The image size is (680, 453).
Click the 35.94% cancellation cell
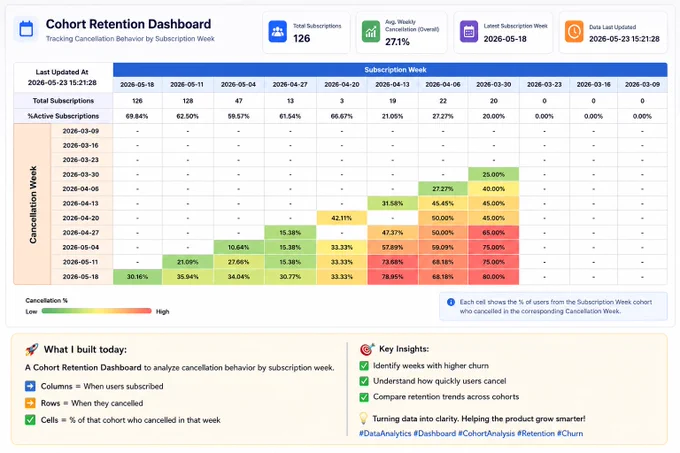[187, 277]
